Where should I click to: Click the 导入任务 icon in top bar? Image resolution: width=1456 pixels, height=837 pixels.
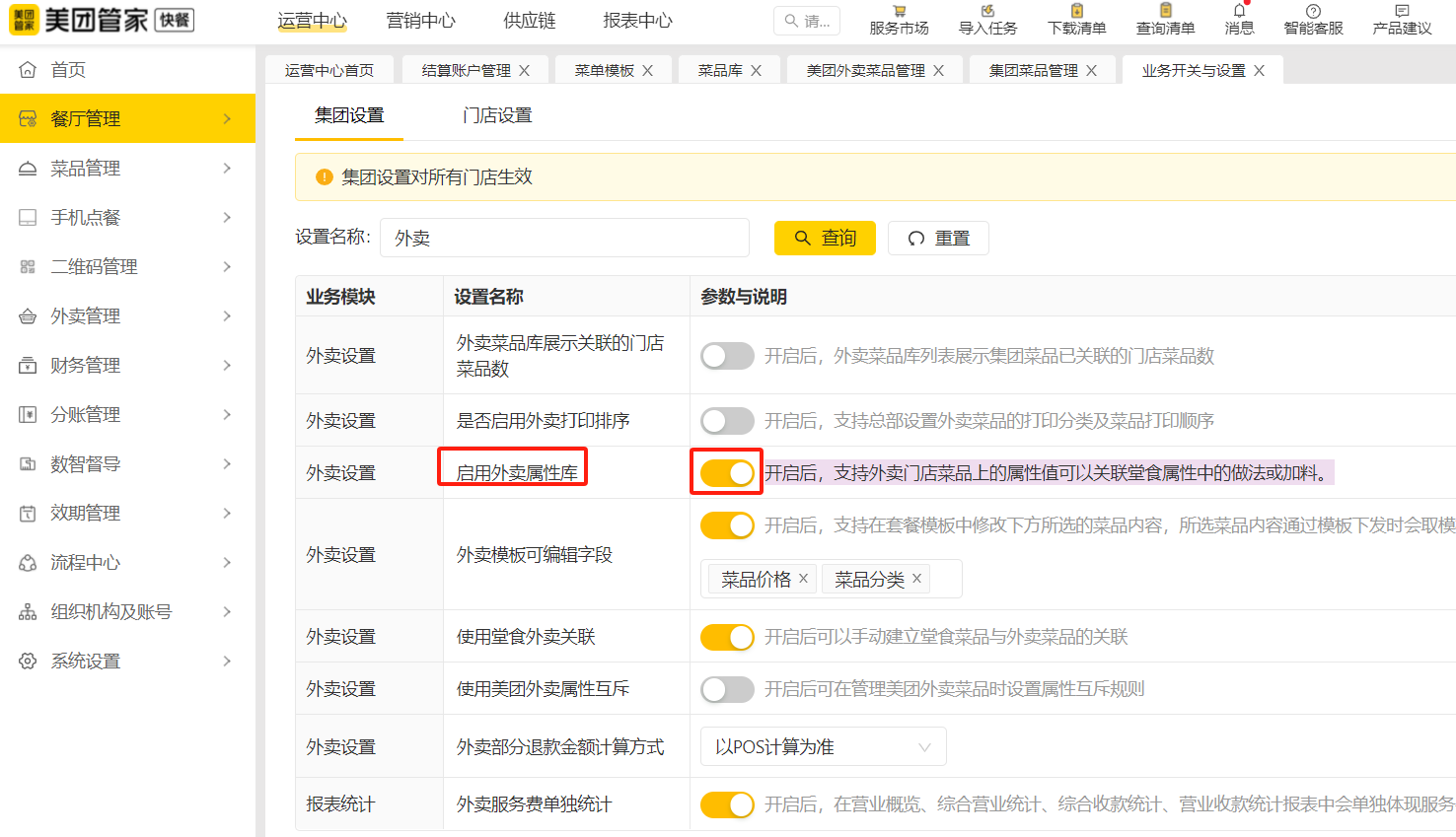(987, 12)
